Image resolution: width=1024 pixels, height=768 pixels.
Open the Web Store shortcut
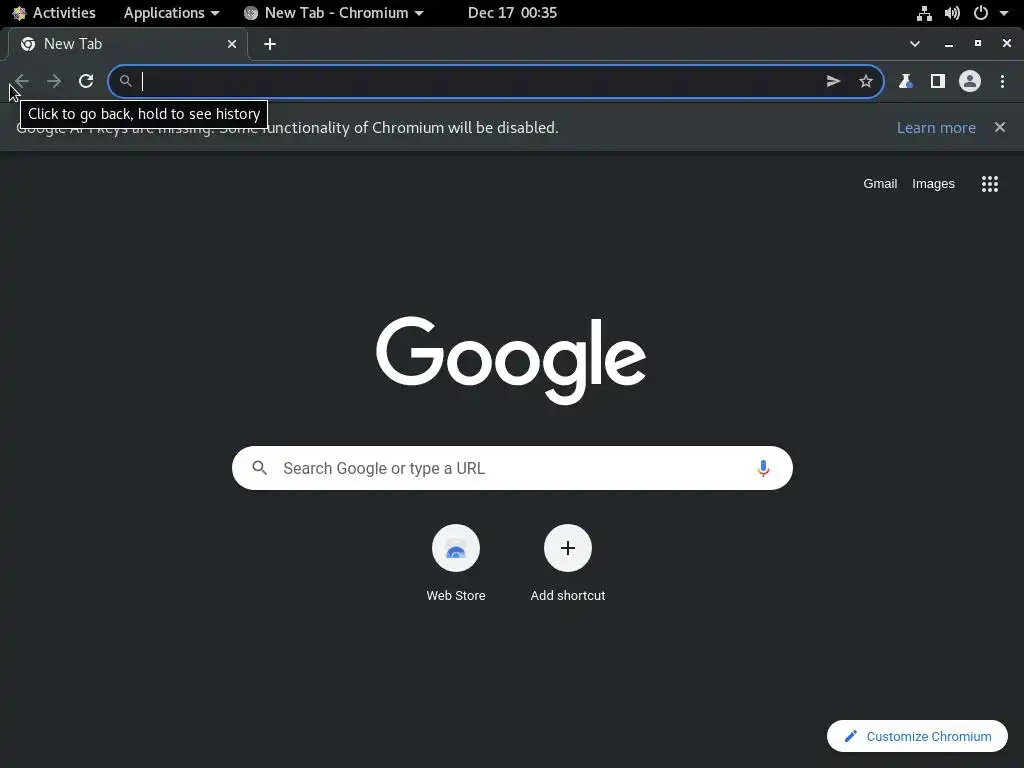click(456, 563)
